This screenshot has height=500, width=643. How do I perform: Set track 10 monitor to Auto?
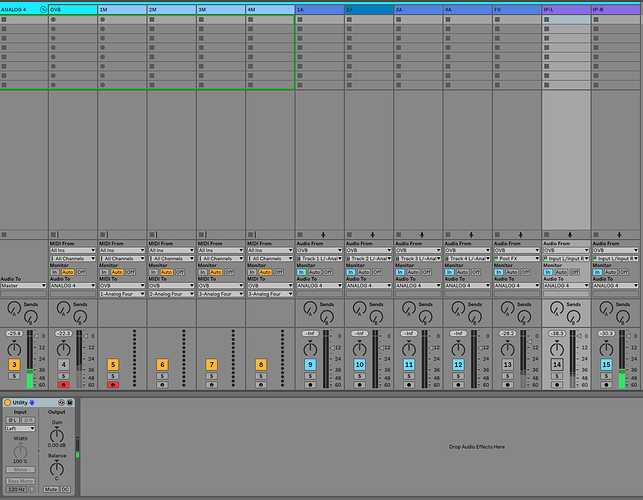365,271
